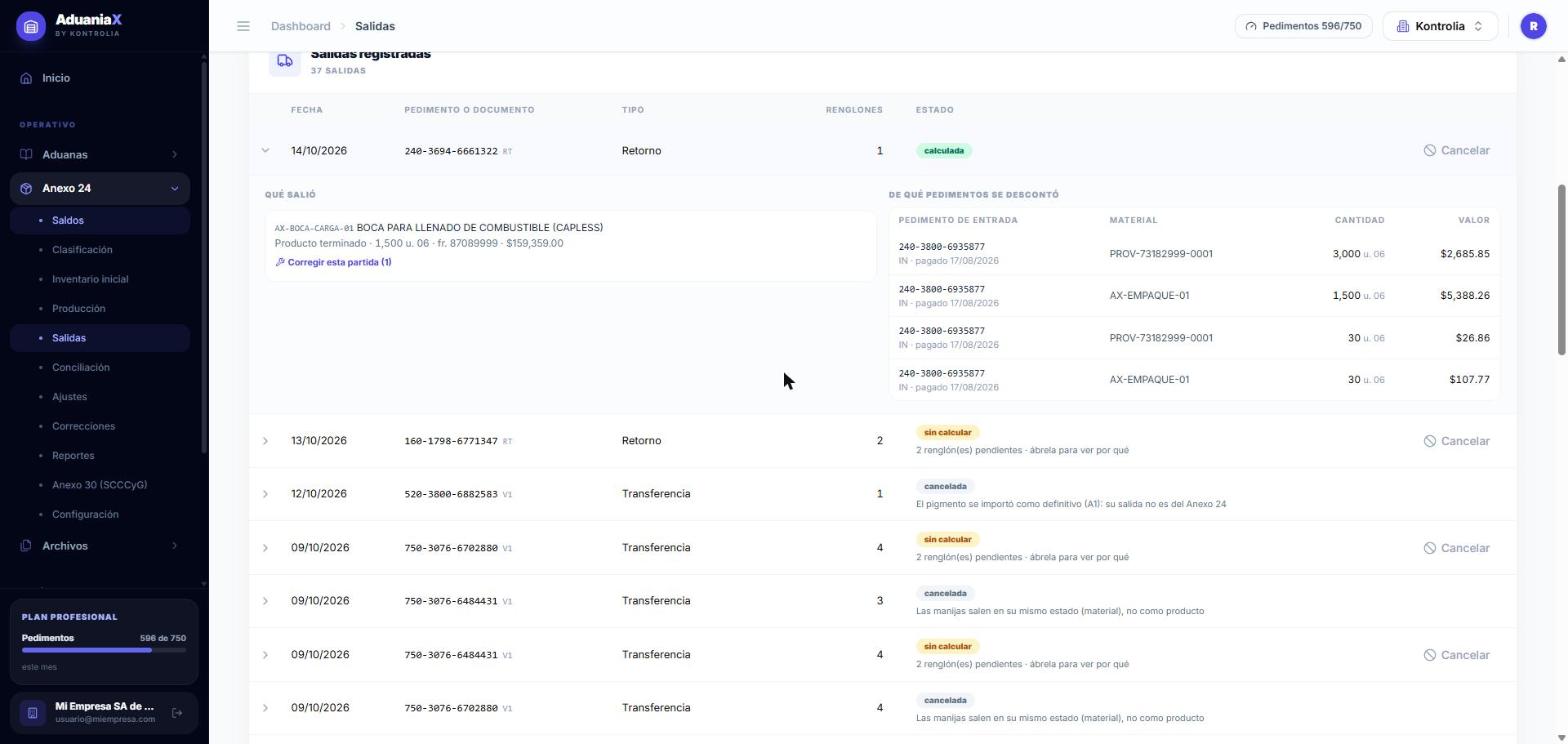Expand the Aduanas sidebar section chevron
The width and height of the screenshot is (1568, 744).
coord(174,155)
